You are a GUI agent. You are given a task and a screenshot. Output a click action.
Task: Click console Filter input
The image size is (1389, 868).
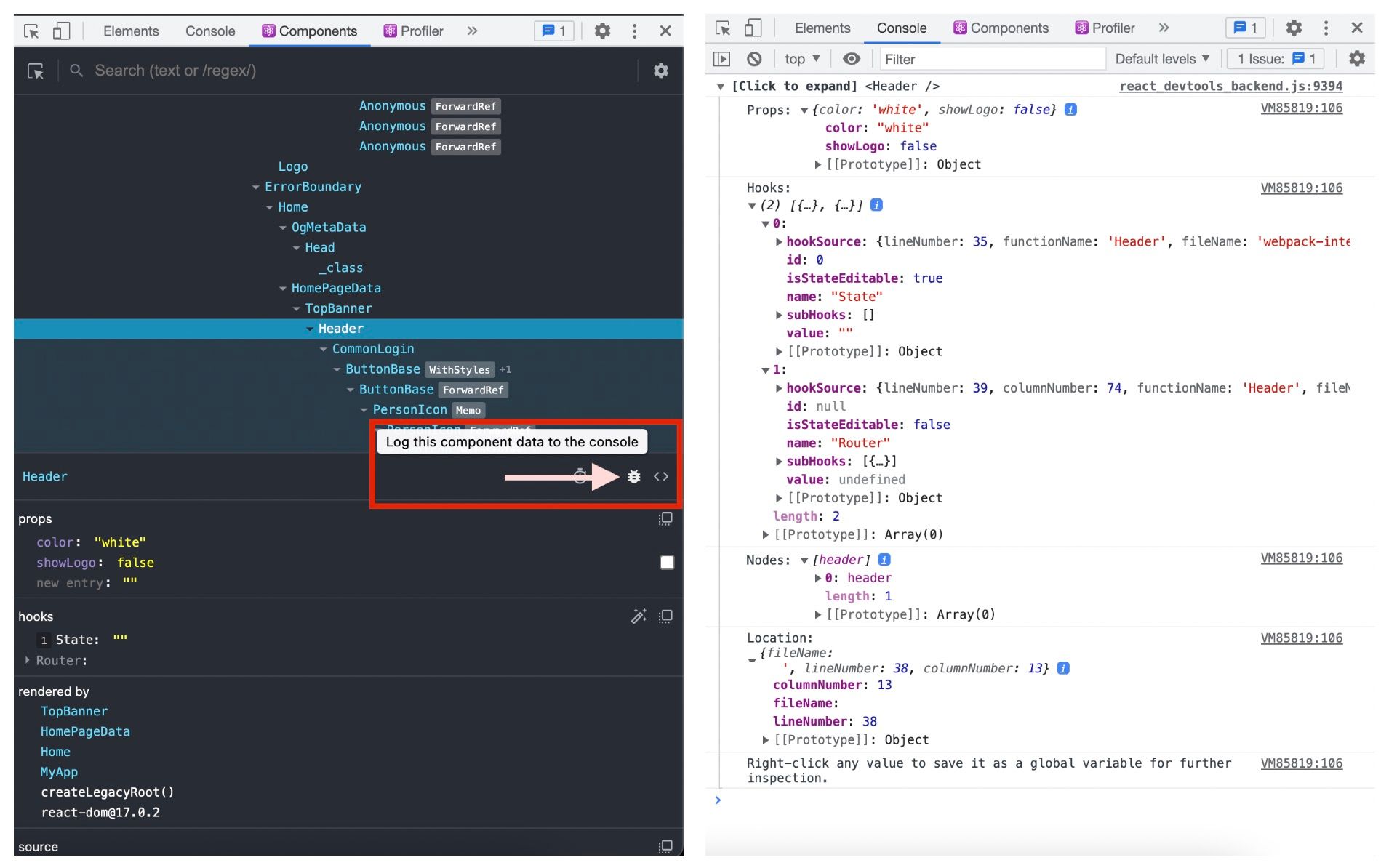pyautogui.click(x=993, y=59)
